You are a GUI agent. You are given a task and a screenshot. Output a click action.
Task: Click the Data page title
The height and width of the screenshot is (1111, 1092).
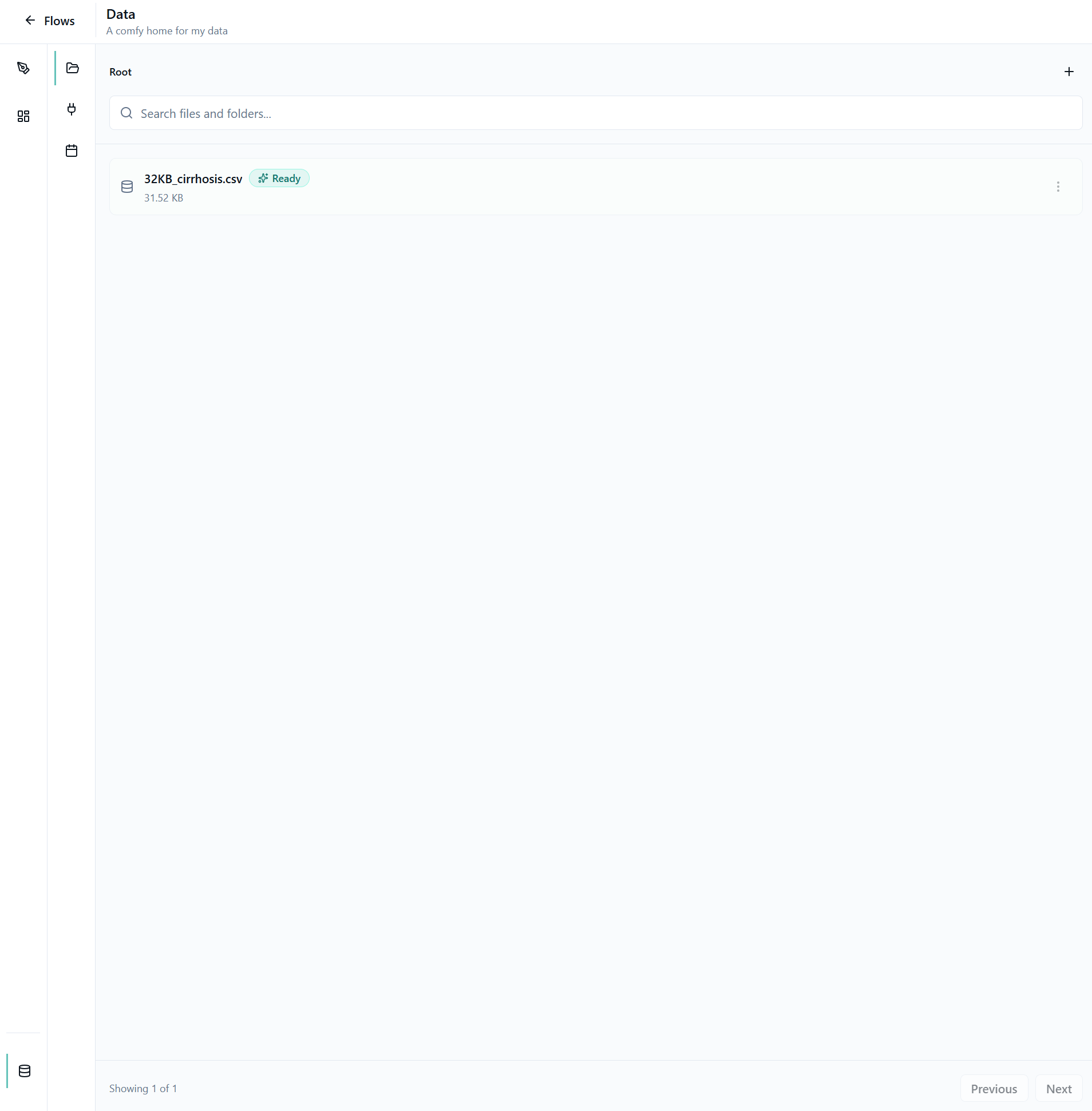point(120,14)
